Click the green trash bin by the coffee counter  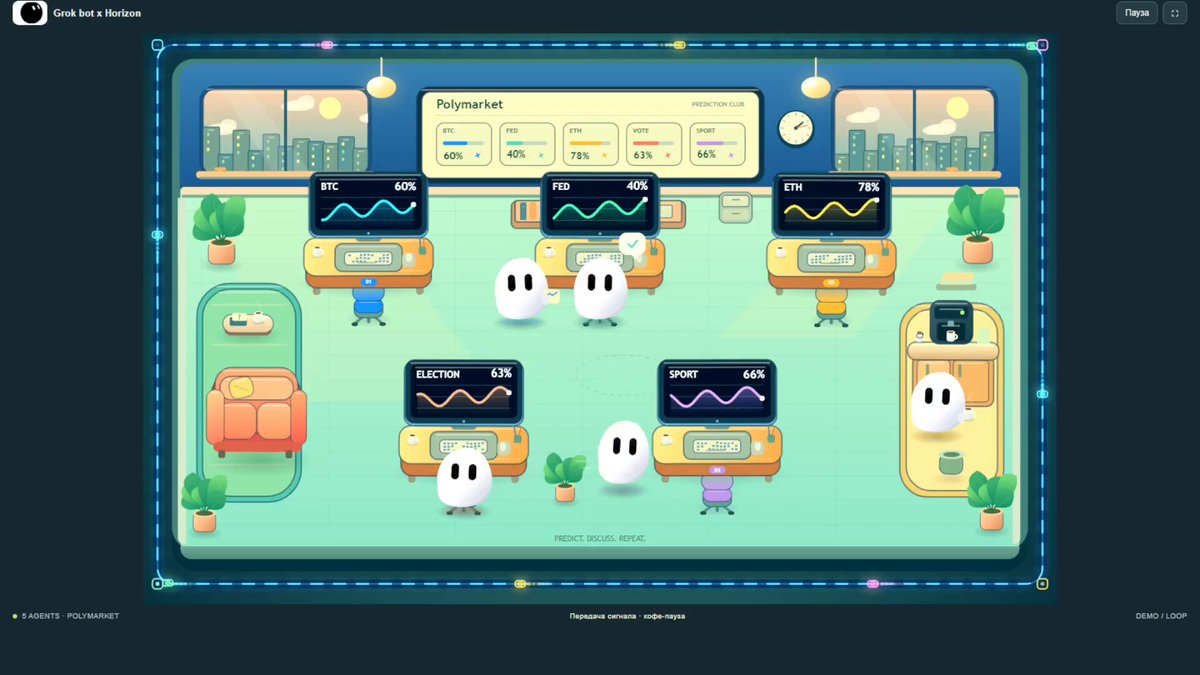click(951, 463)
